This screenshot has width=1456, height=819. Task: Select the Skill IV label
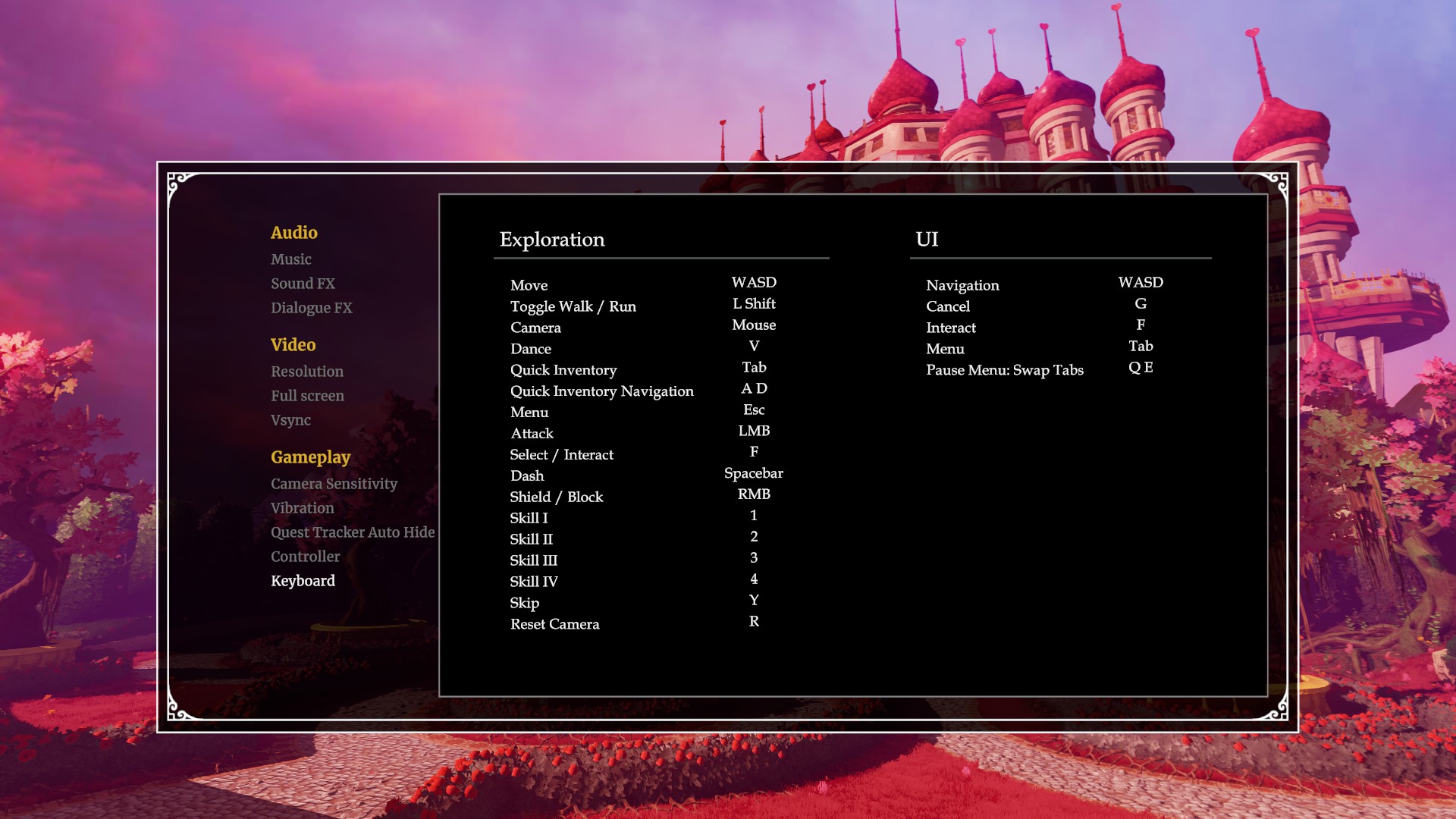pyautogui.click(x=533, y=582)
